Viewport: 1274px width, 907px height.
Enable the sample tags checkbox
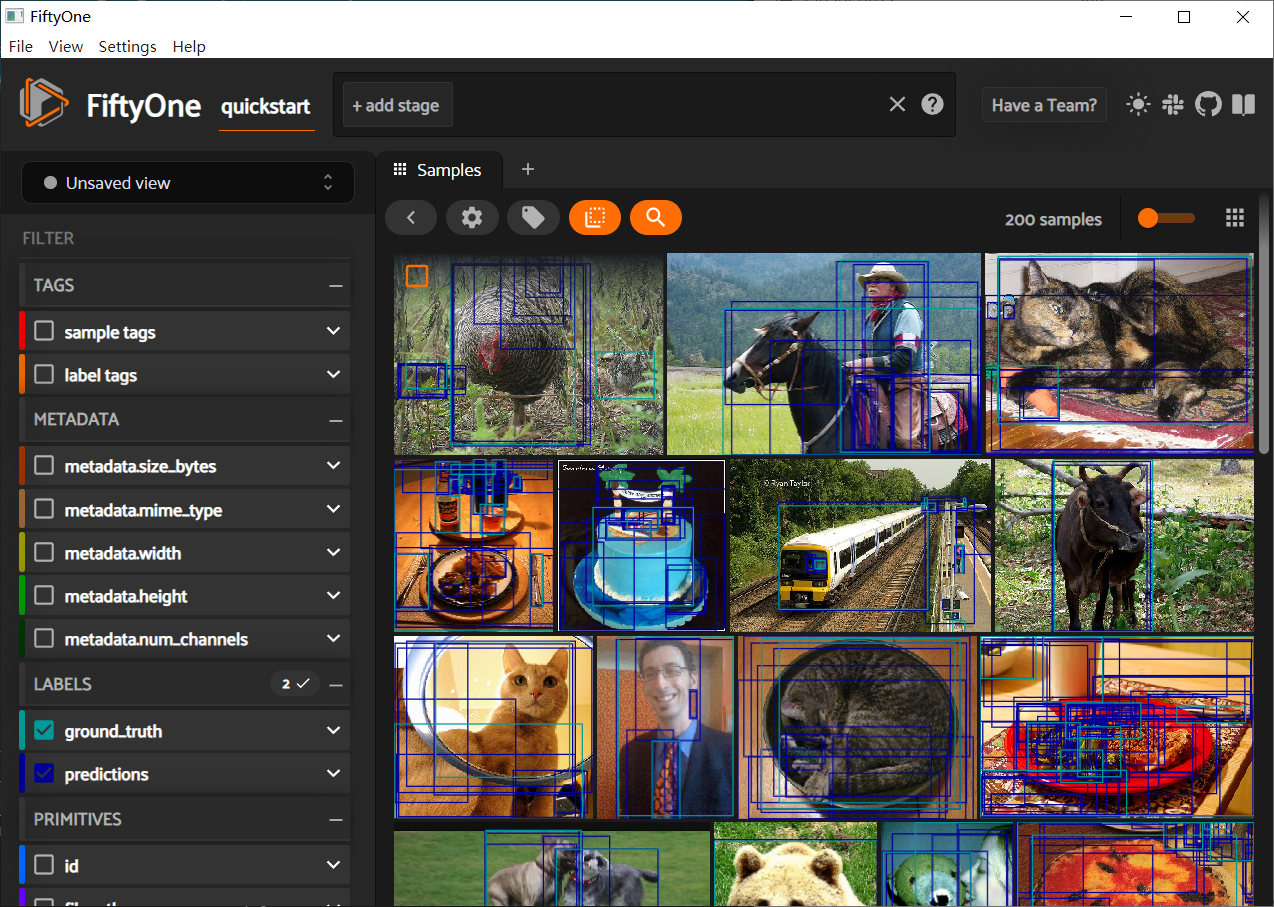point(44,332)
